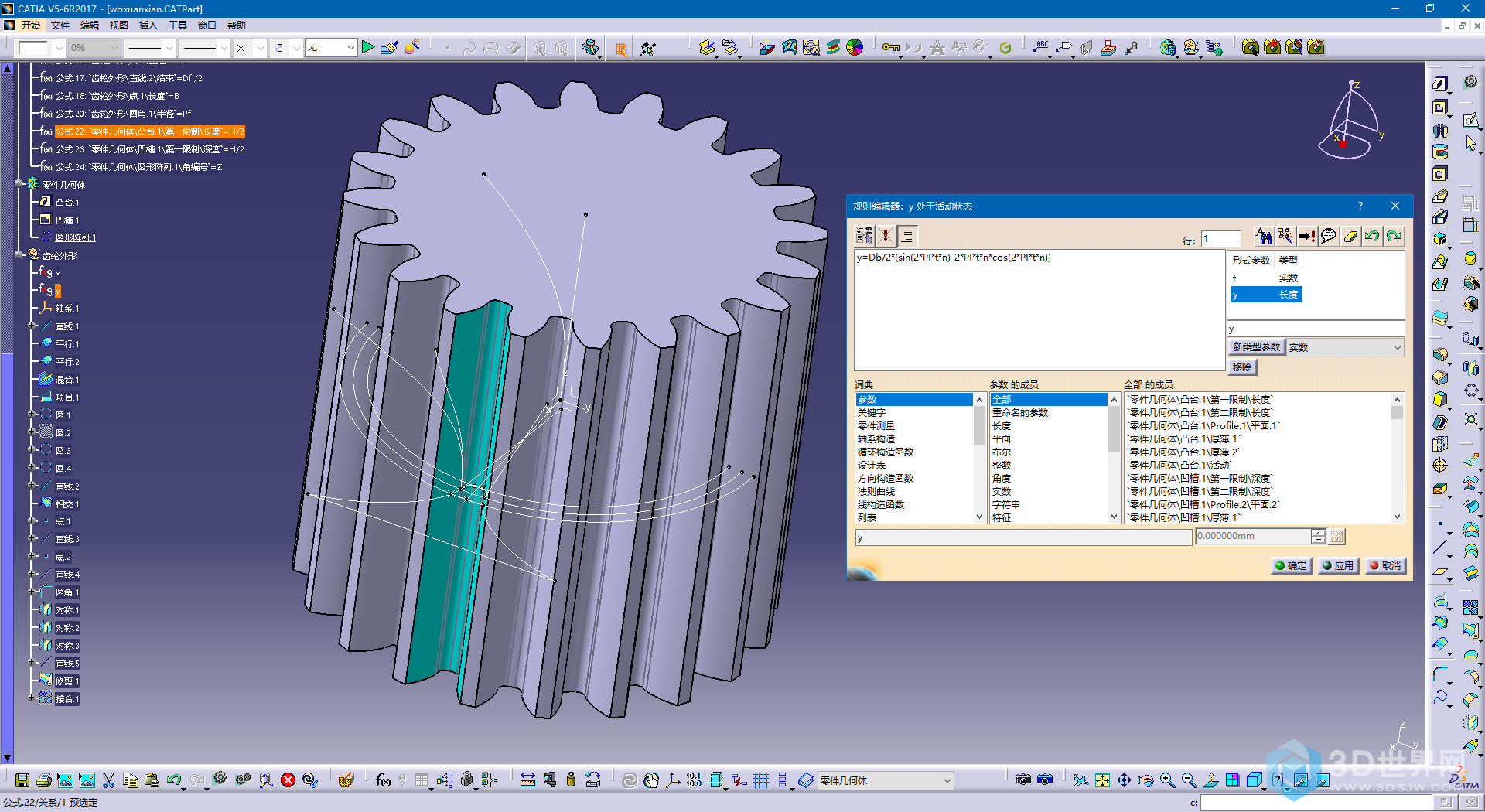The height and width of the screenshot is (812, 1485).
Task: Click the Undo arrow in bottom toolbar
Action: [x=174, y=780]
